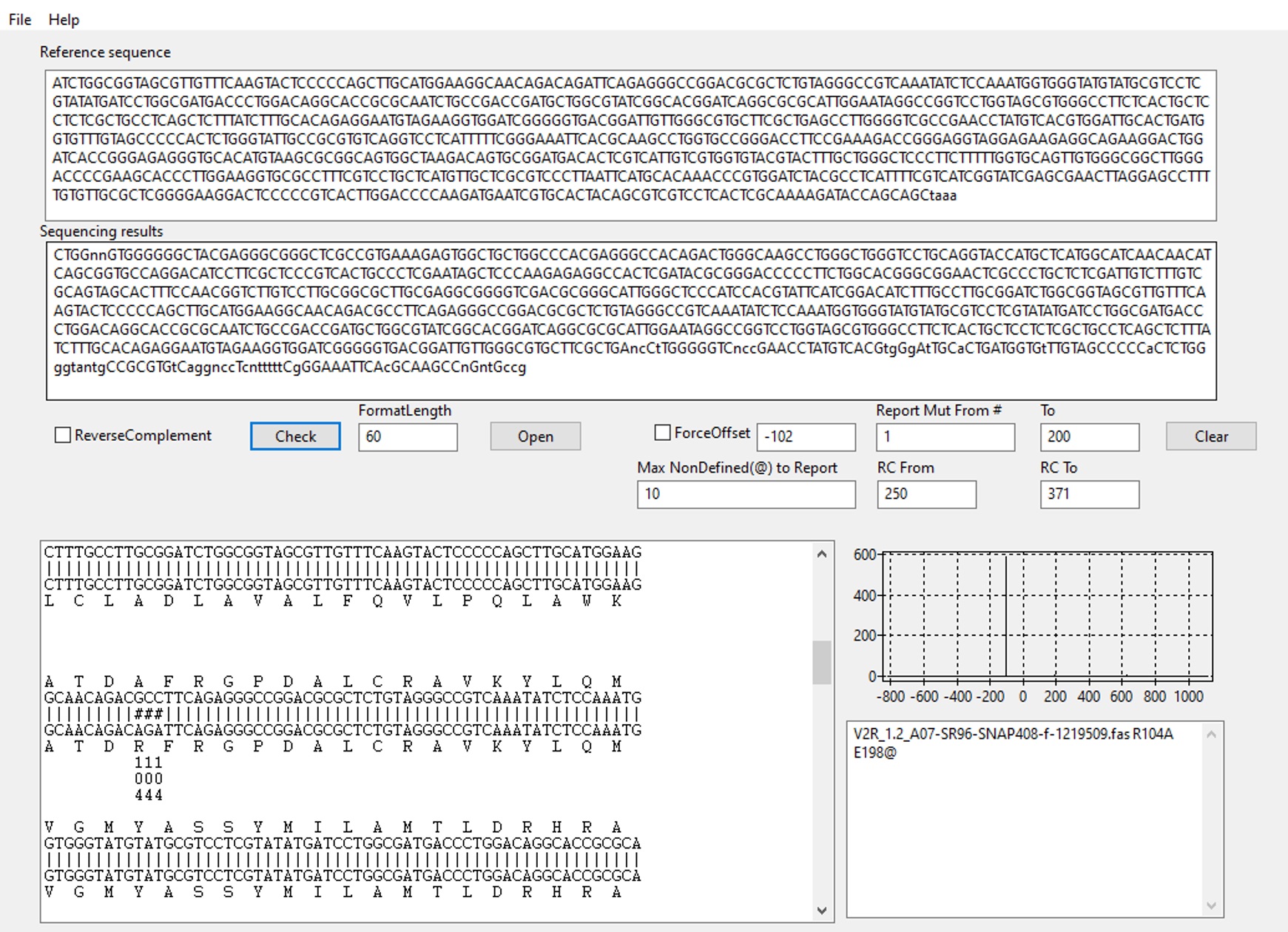Click inside the Reference sequence text box
This screenshot has height=932, width=1288.
click(631, 145)
